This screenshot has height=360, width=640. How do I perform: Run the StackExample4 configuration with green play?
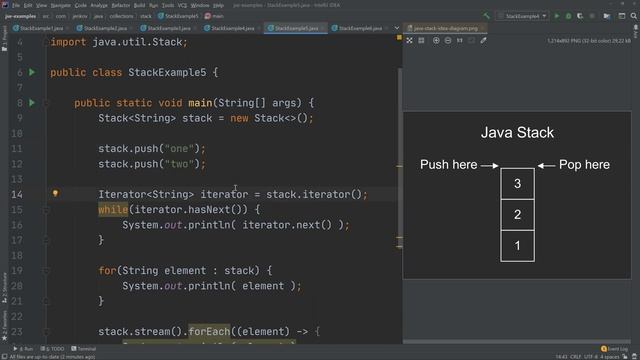pyautogui.click(x=557, y=16)
